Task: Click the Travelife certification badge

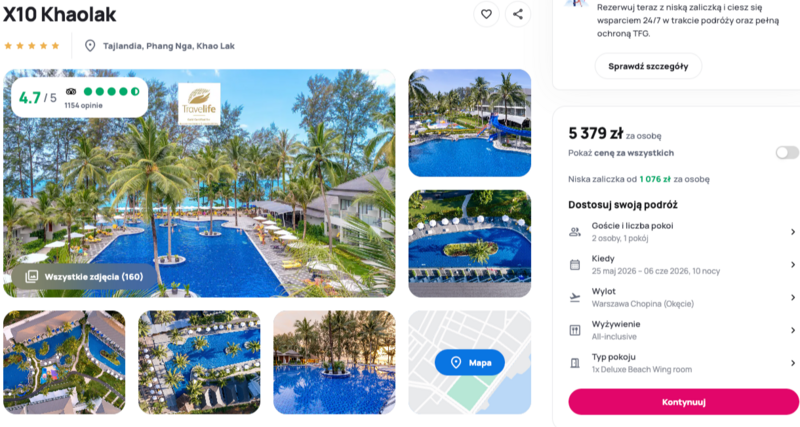Action: [199, 104]
